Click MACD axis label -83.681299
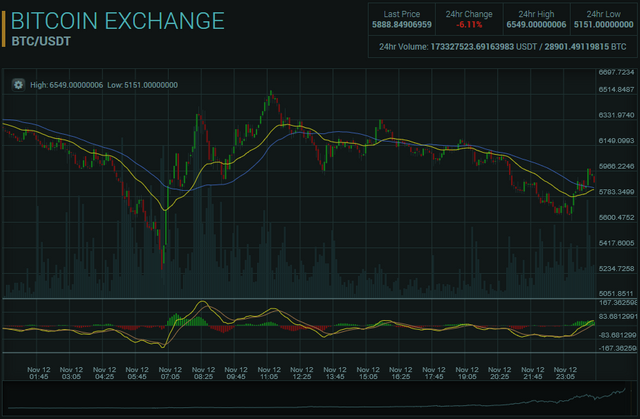640x419 pixels. 618,335
